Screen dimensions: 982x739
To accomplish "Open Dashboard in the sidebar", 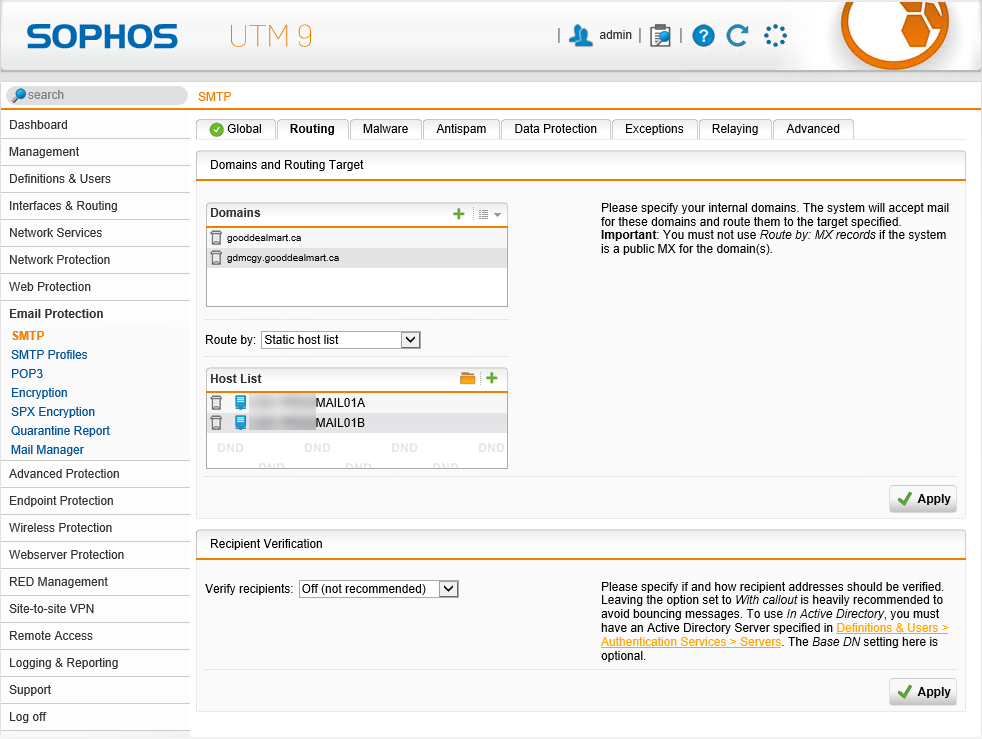I will point(96,125).
